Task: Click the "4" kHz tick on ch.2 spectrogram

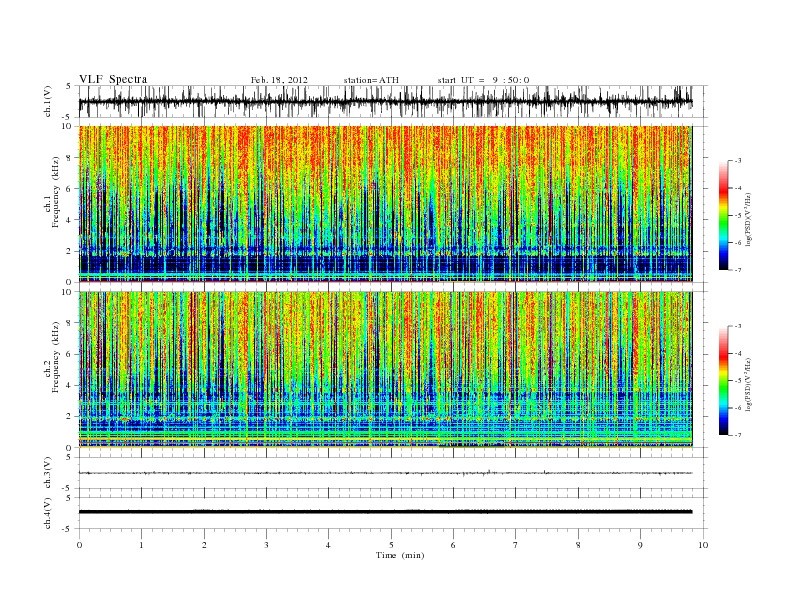Action: [70, 385]
